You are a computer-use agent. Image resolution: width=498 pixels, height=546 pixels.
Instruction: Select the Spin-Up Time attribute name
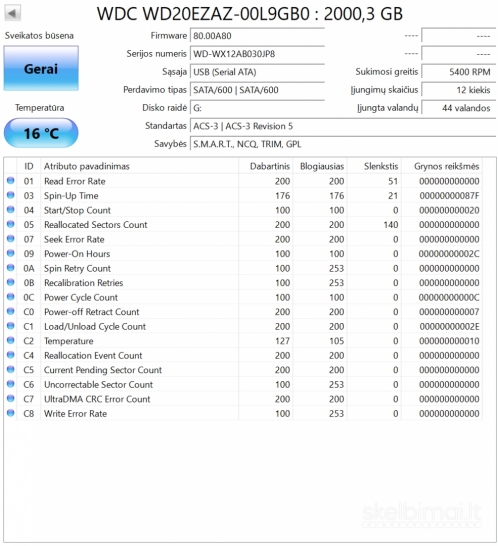[71, 196]
